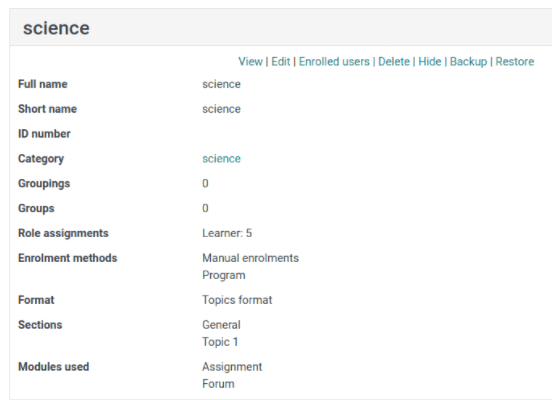Click the Program enrolment method
This screenshot has width=558, height=400.
(x=223, y=275)
